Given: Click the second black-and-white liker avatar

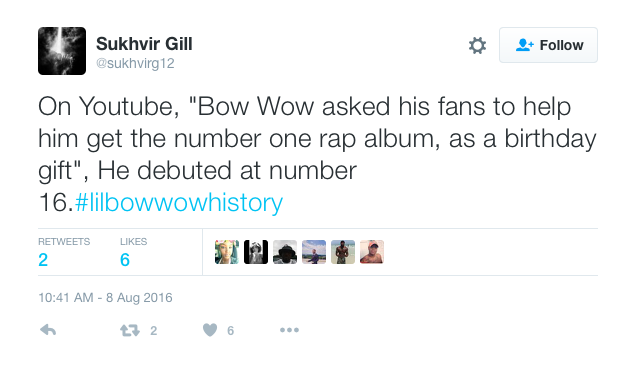Looking at the screenshot, I should coord(256,252).
